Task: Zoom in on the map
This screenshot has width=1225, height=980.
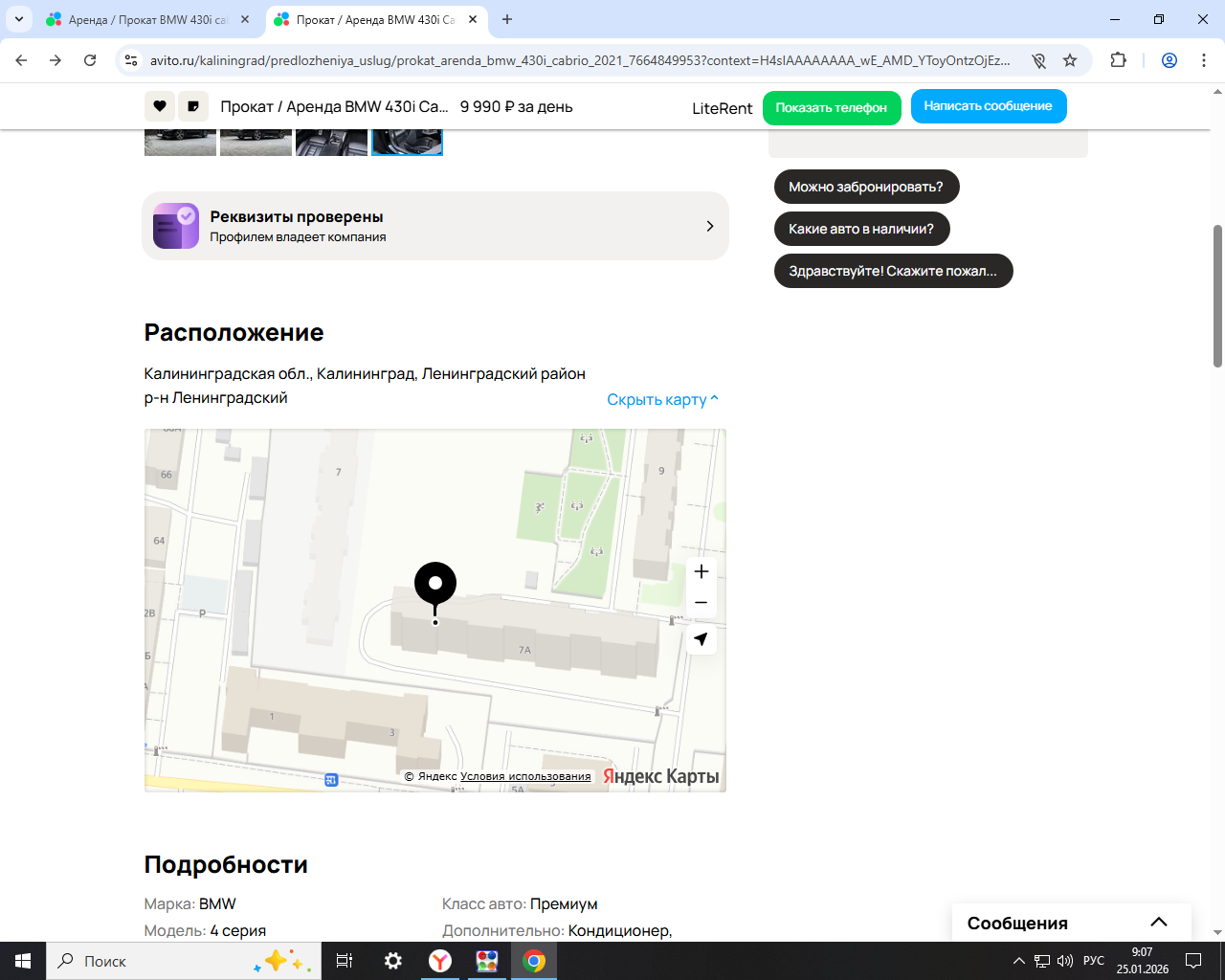Action: 702,571
